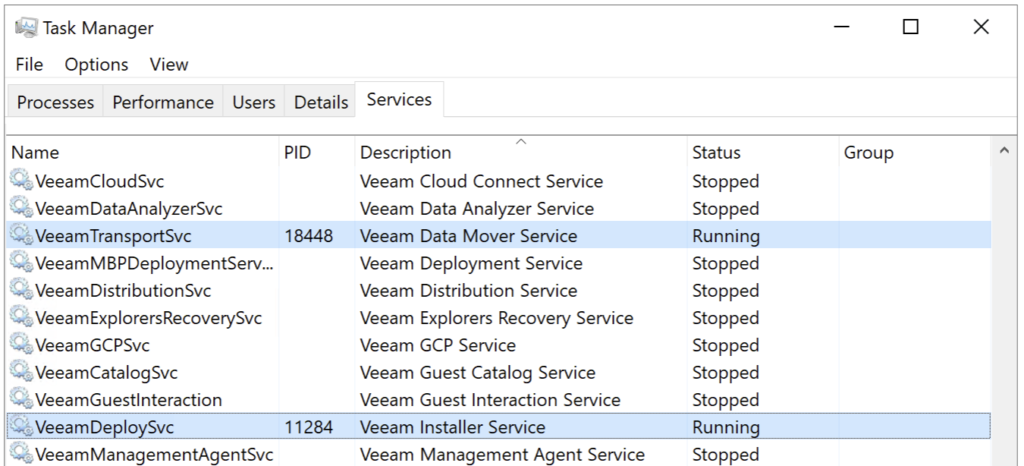Click the Veeam Distribution Service description
Image resolution: width=1024 pixels, height=466 pixels.
[x=469, y=291]
